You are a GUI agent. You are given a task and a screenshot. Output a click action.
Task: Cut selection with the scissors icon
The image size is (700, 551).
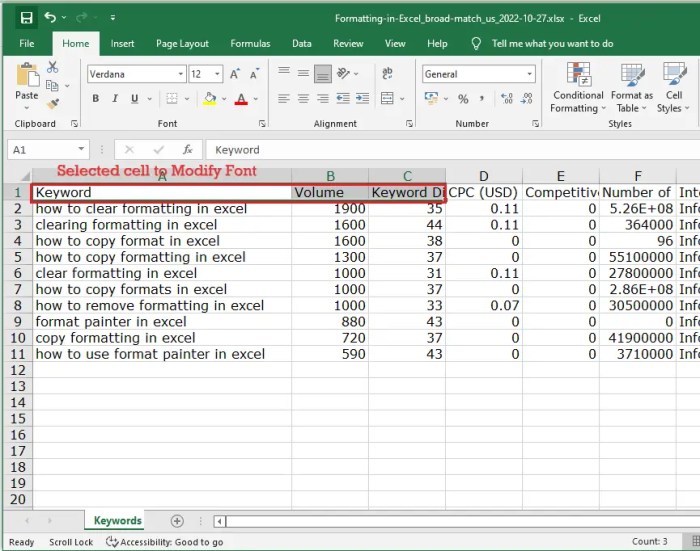[53, 67]
